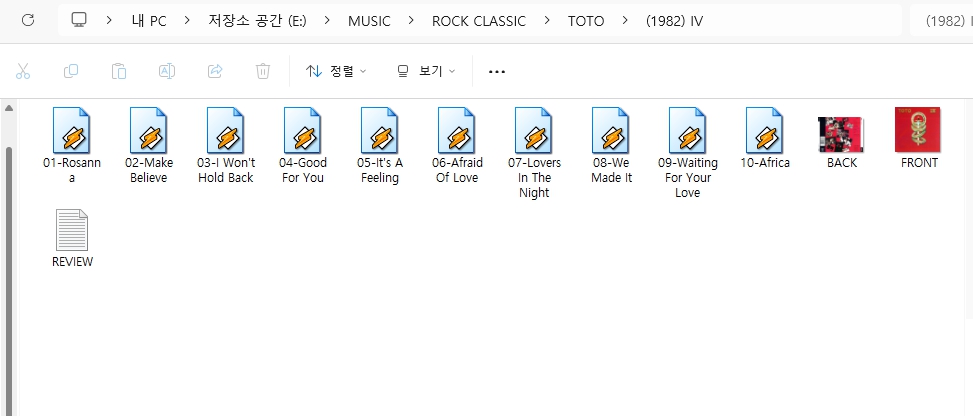Open the three-dot more options menu
This screenshot has height=416, width=973.
[497, 71]
